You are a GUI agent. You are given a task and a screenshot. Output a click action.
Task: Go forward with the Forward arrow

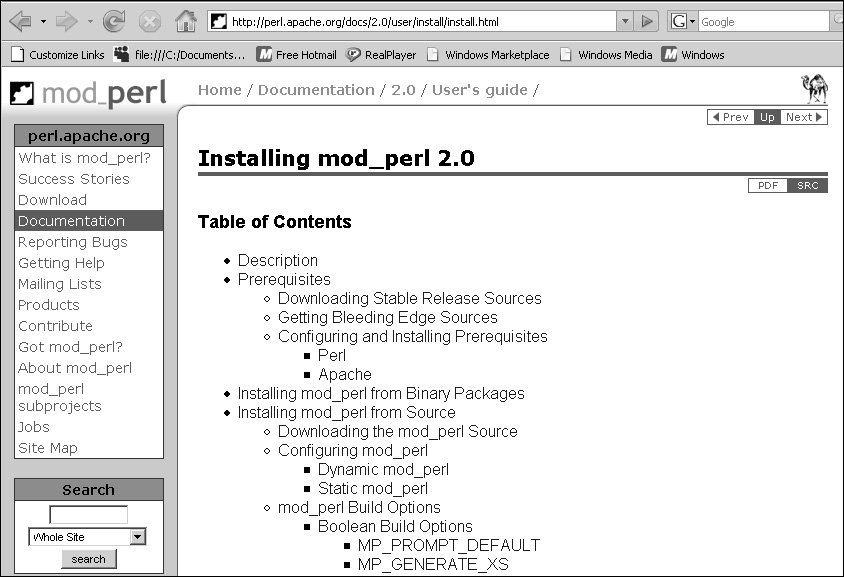point(67,22)
